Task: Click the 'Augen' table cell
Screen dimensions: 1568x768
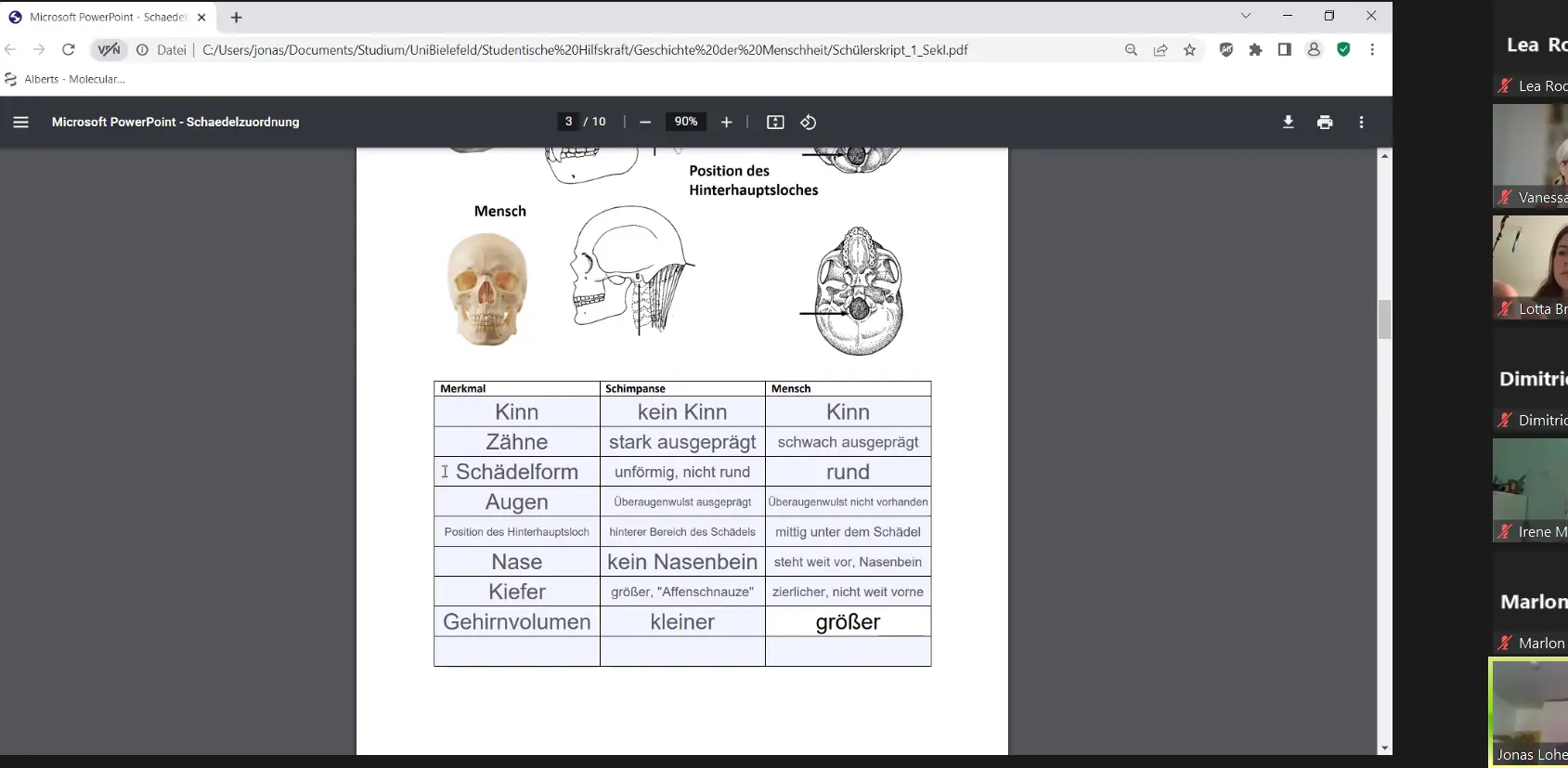Action: [x=517, y=501]
